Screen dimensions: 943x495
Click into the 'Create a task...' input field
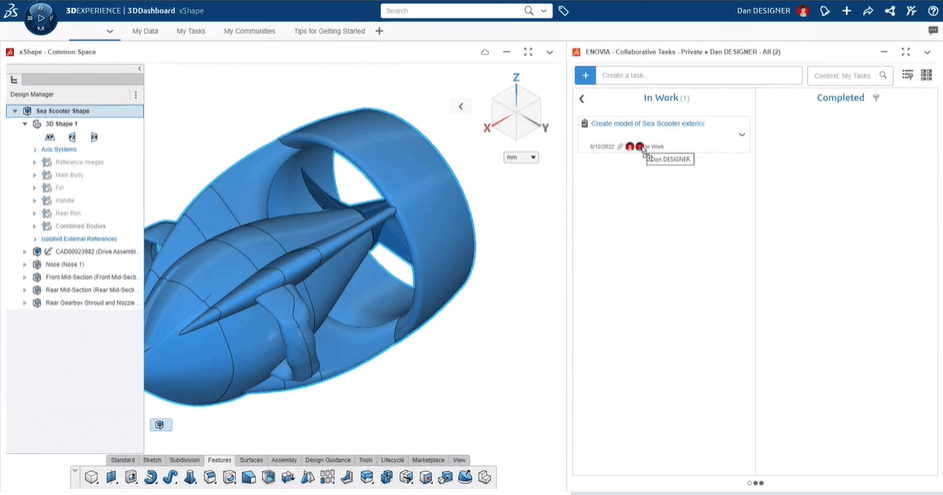click(x=698, y=75)
